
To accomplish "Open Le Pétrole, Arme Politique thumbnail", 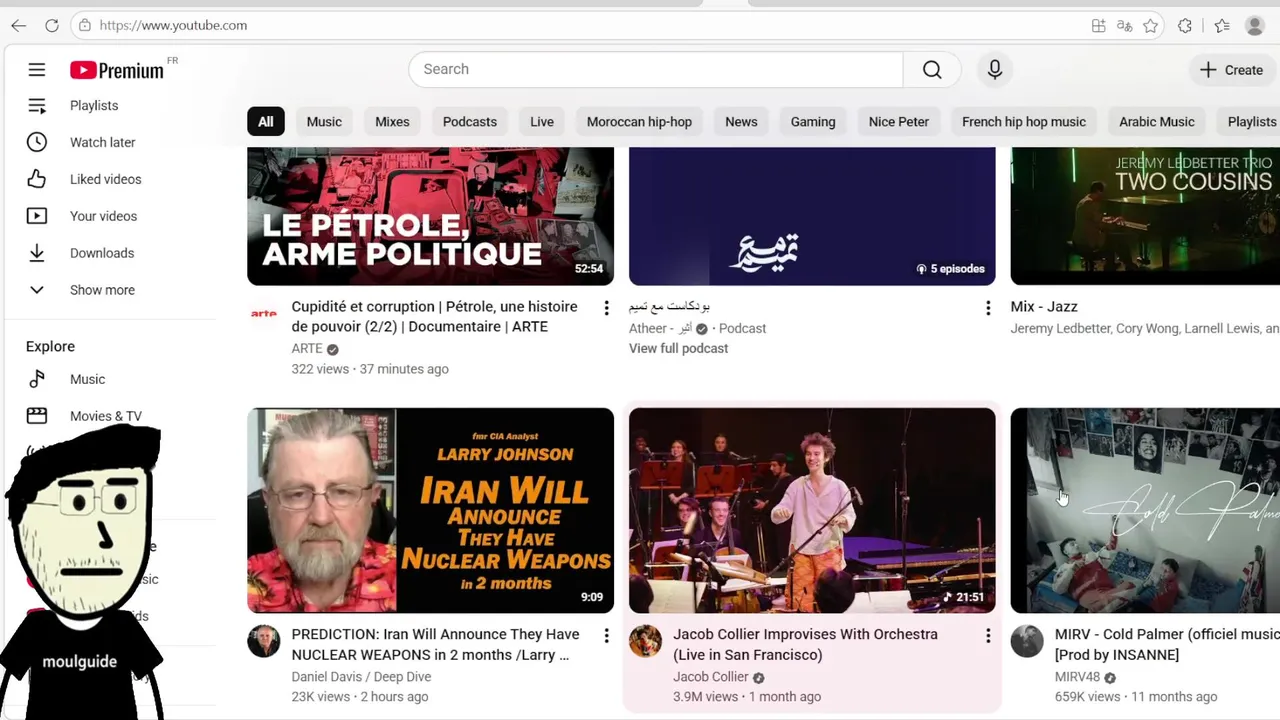I will pos(430,216).
